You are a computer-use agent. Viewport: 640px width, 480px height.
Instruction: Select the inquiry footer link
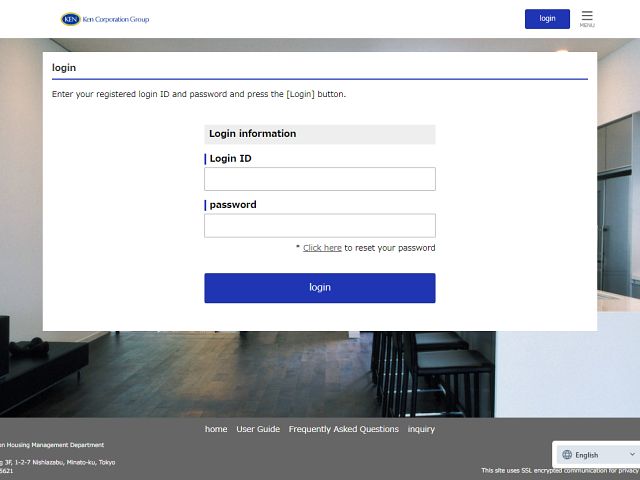click(x=421, y=429)
